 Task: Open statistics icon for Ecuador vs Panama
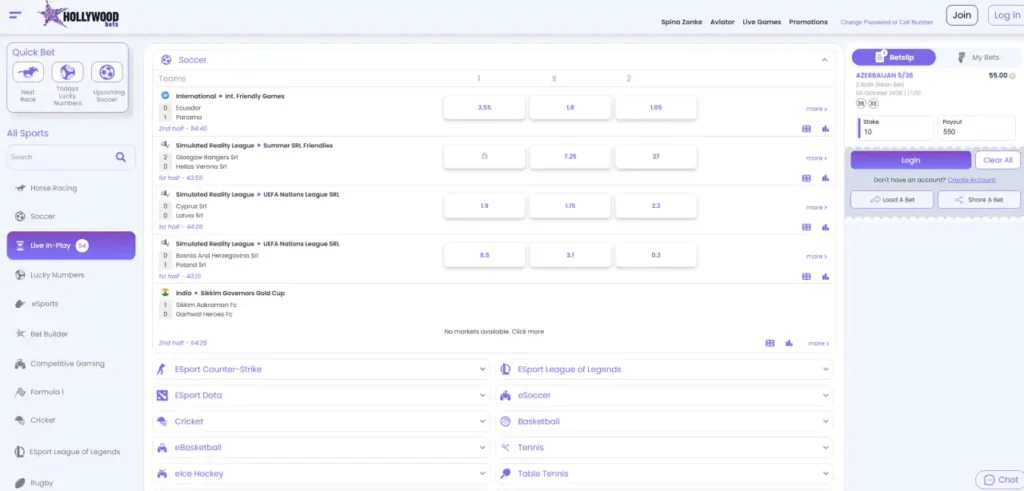825,129
